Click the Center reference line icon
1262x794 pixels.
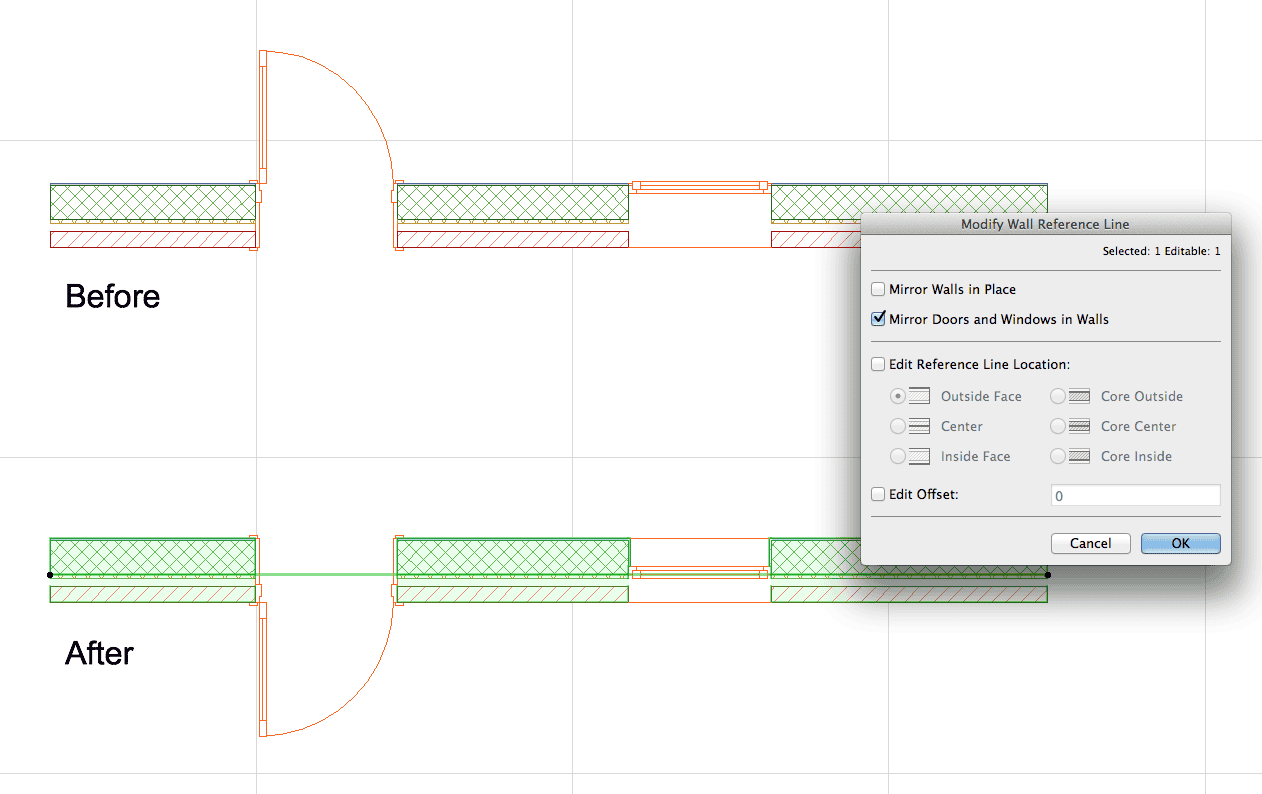(x=919, y=426)
